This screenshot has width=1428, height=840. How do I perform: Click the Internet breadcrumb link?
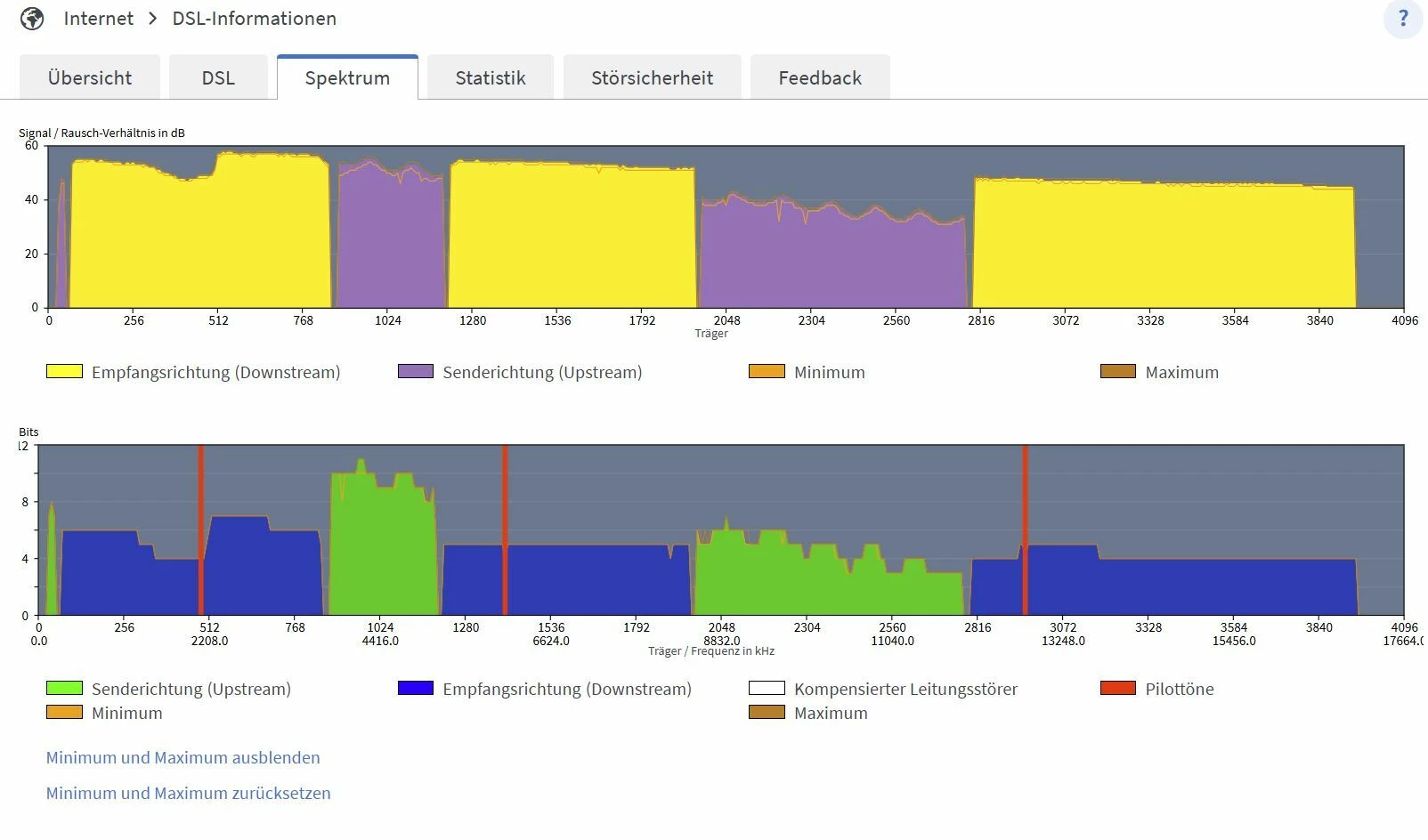(x=99, y=19)
